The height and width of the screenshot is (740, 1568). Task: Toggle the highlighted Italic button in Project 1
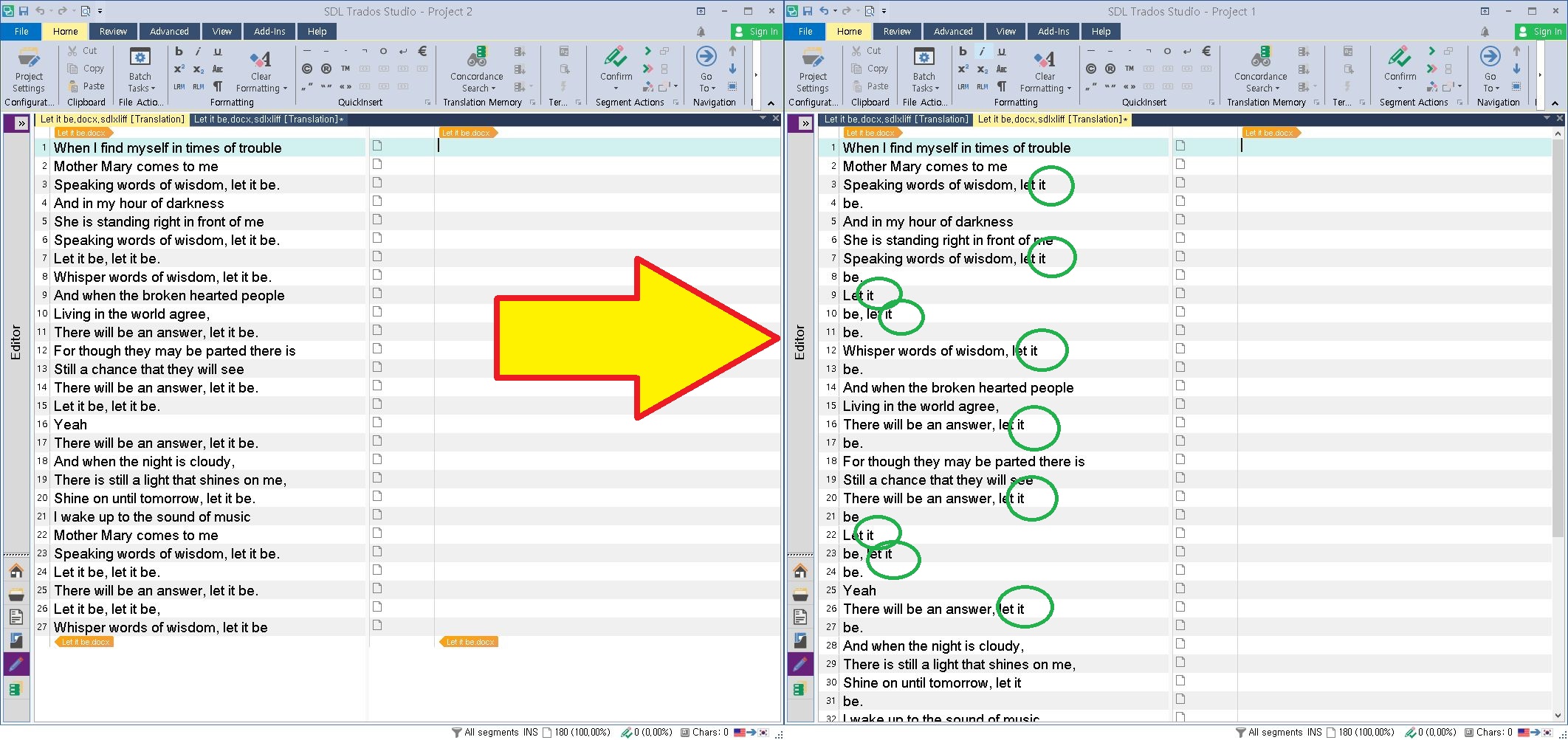pos(982,51)
